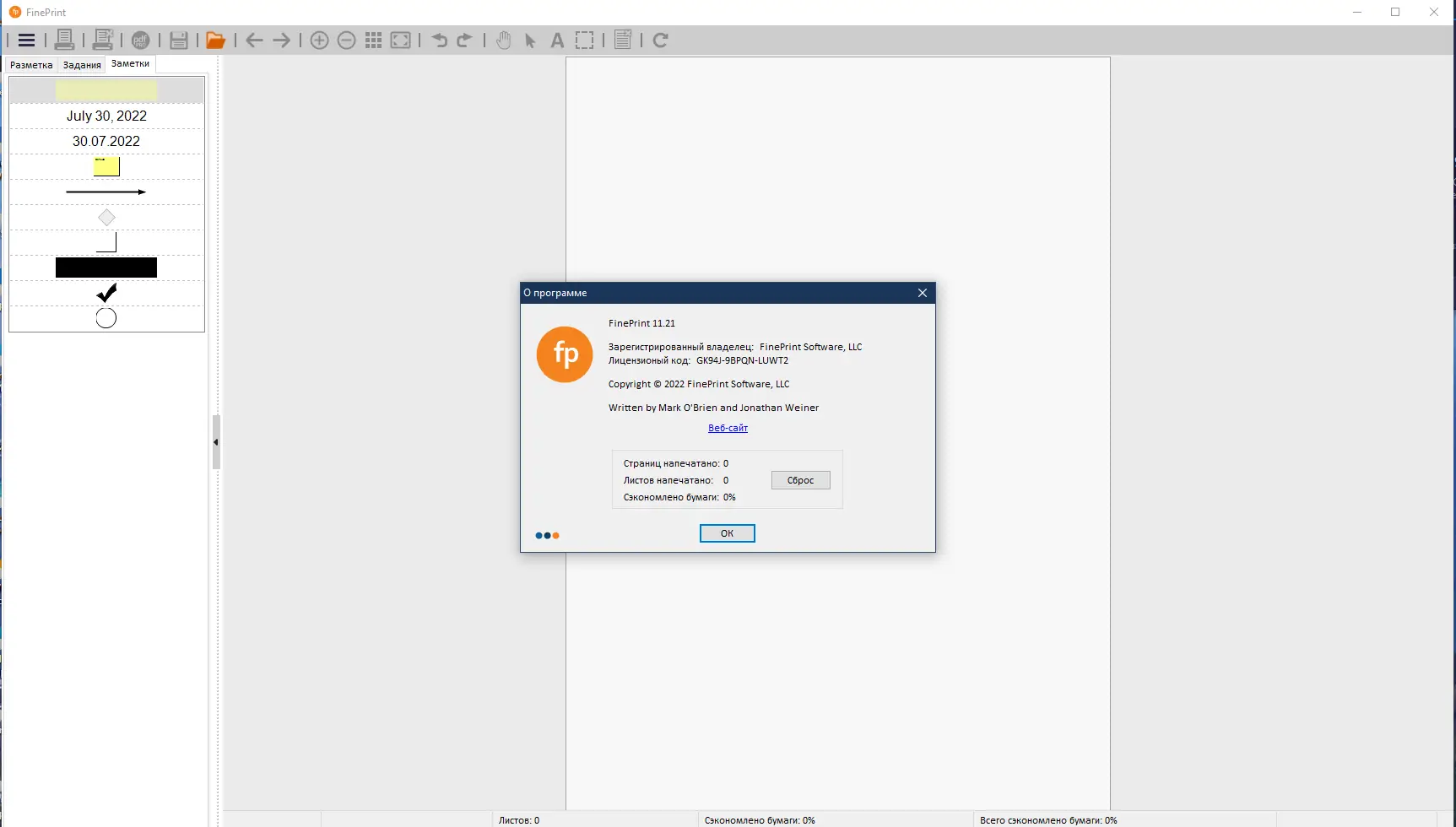Click the Refresh circular arrow icon
This screenshot has width=1456, height=827.
(x=661, y=40)
